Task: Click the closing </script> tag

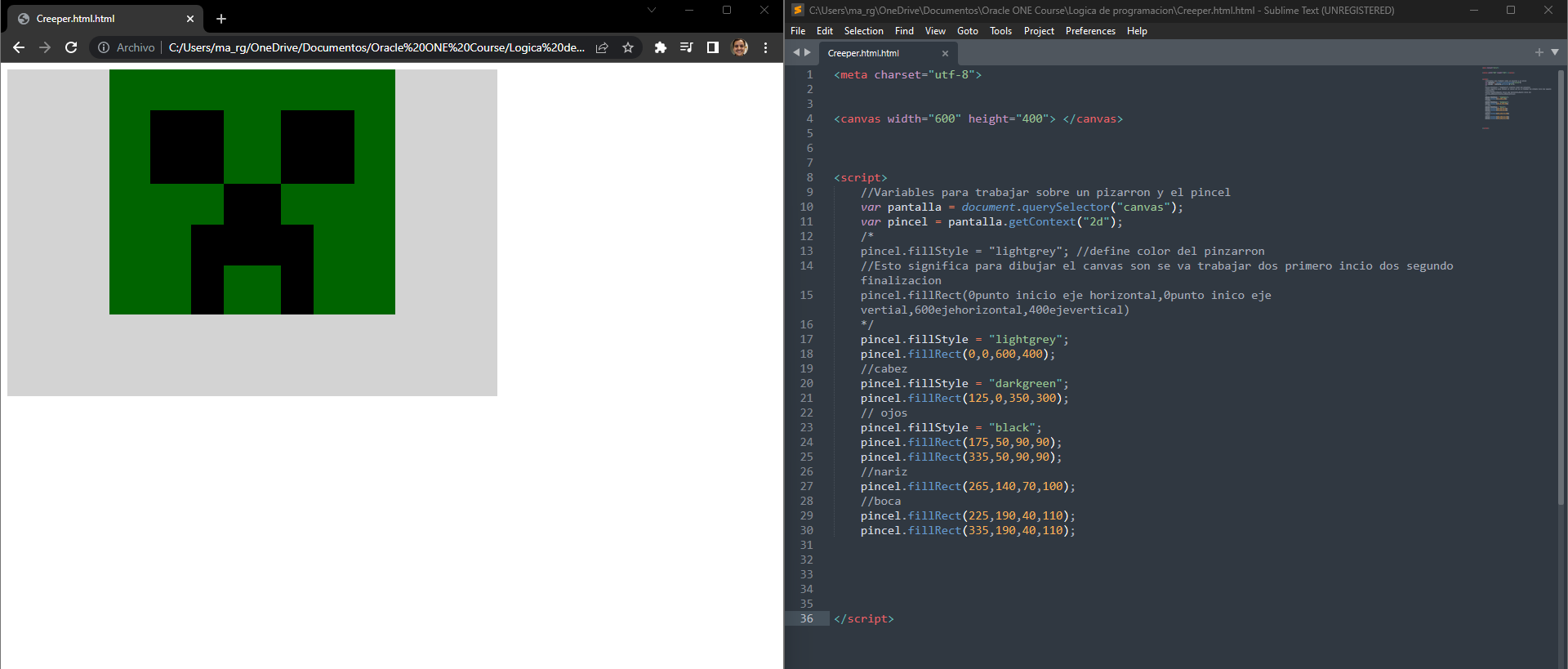Action: point(864,618)
